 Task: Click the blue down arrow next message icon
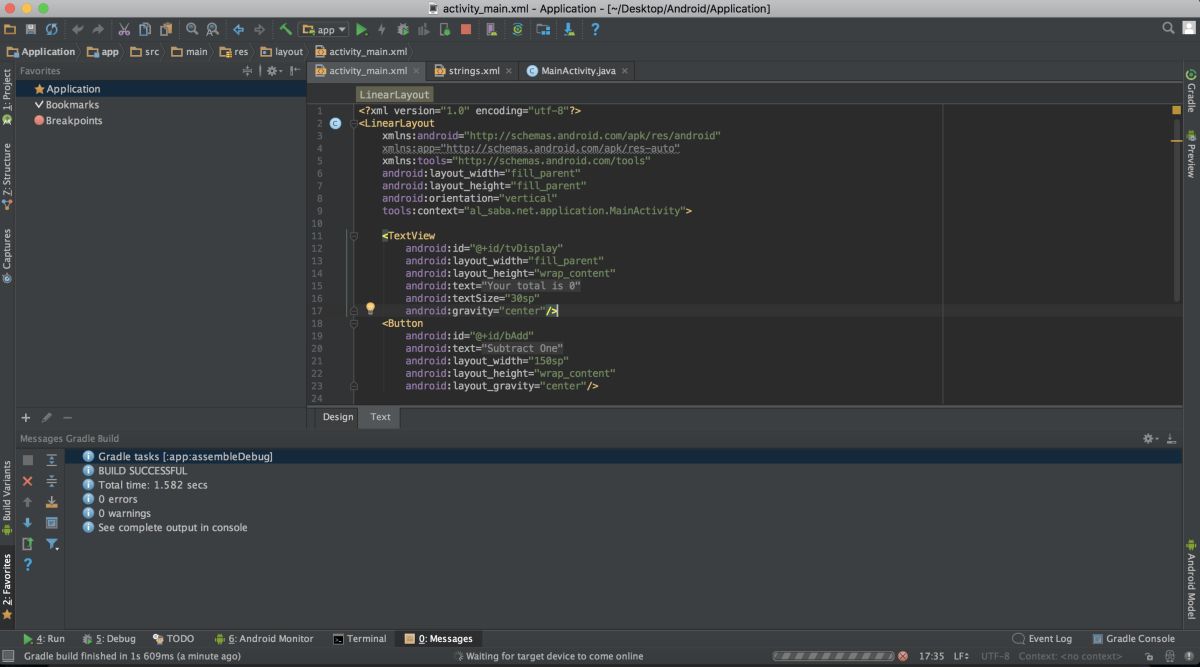(28, 523)
